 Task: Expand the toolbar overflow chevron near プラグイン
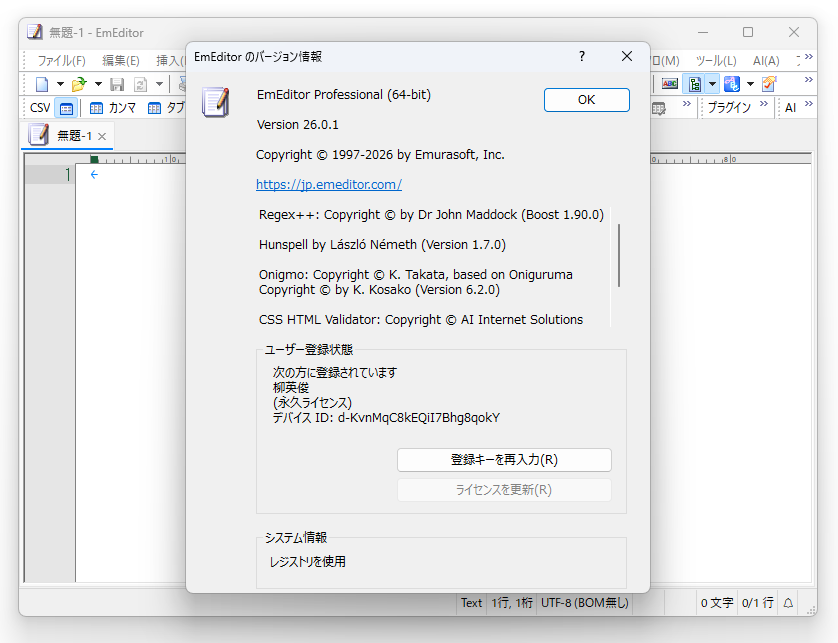[763, 103]
